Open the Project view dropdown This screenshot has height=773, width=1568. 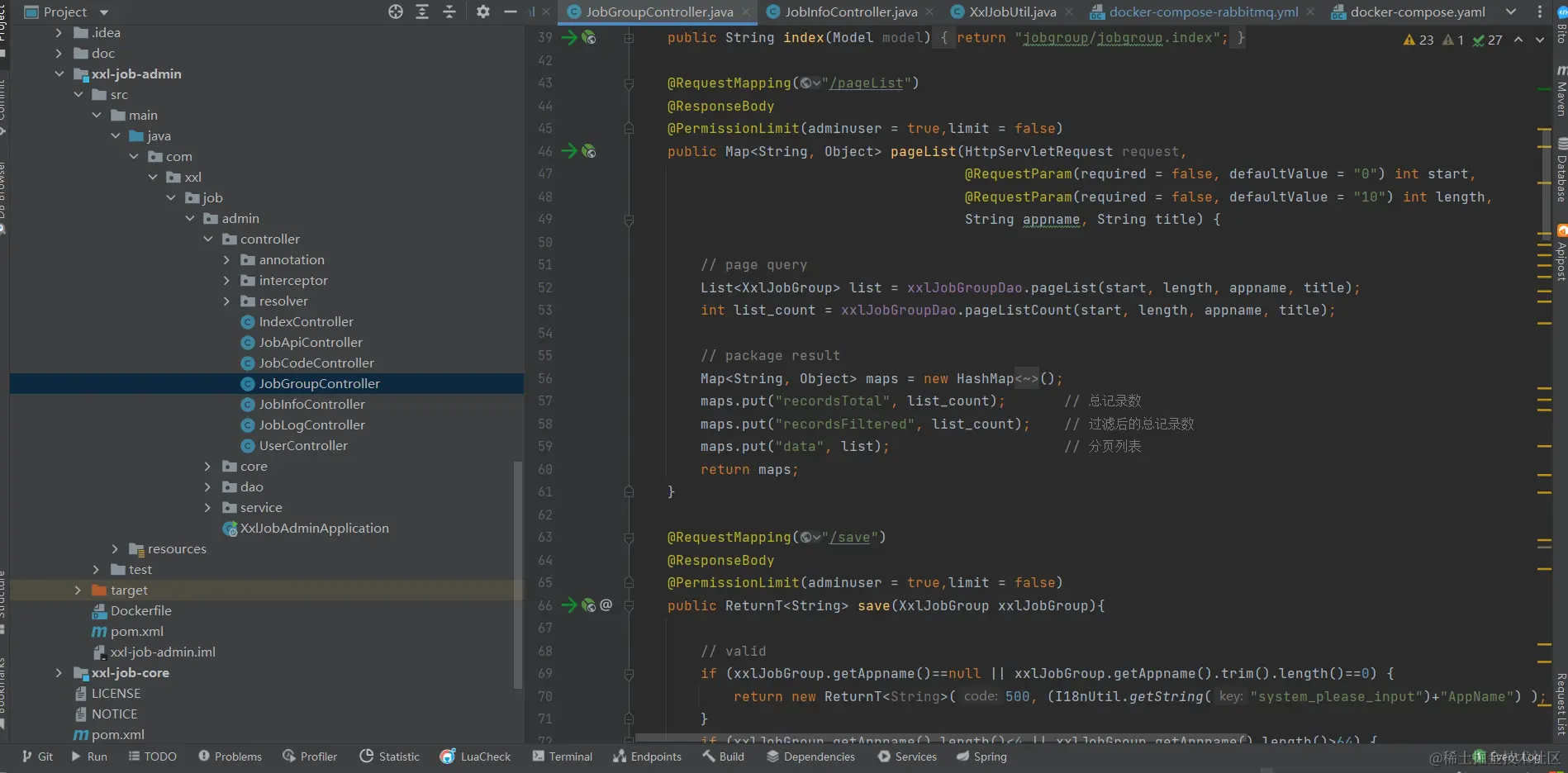pos(104,12)
